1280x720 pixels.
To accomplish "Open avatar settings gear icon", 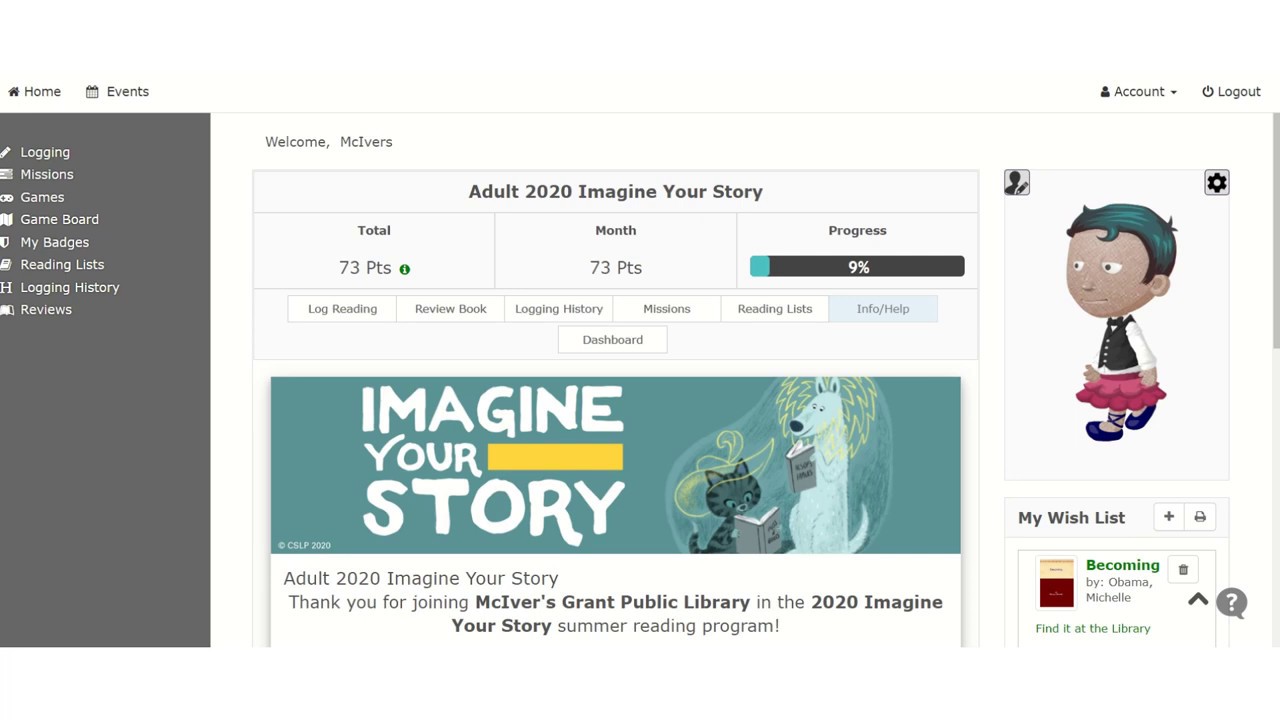I will pos(1216,183).
